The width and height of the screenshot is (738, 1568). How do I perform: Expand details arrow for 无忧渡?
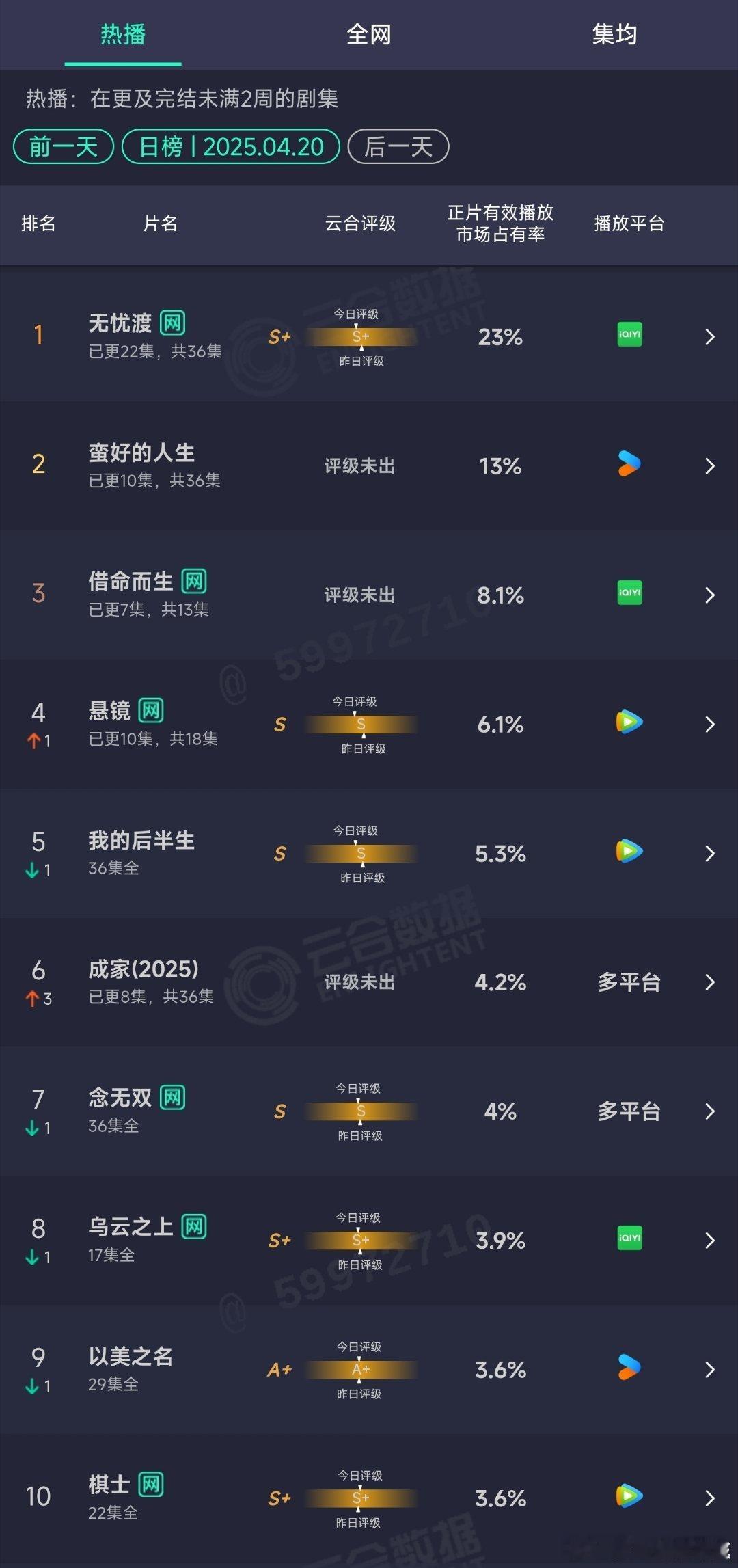tap(710, 337)
